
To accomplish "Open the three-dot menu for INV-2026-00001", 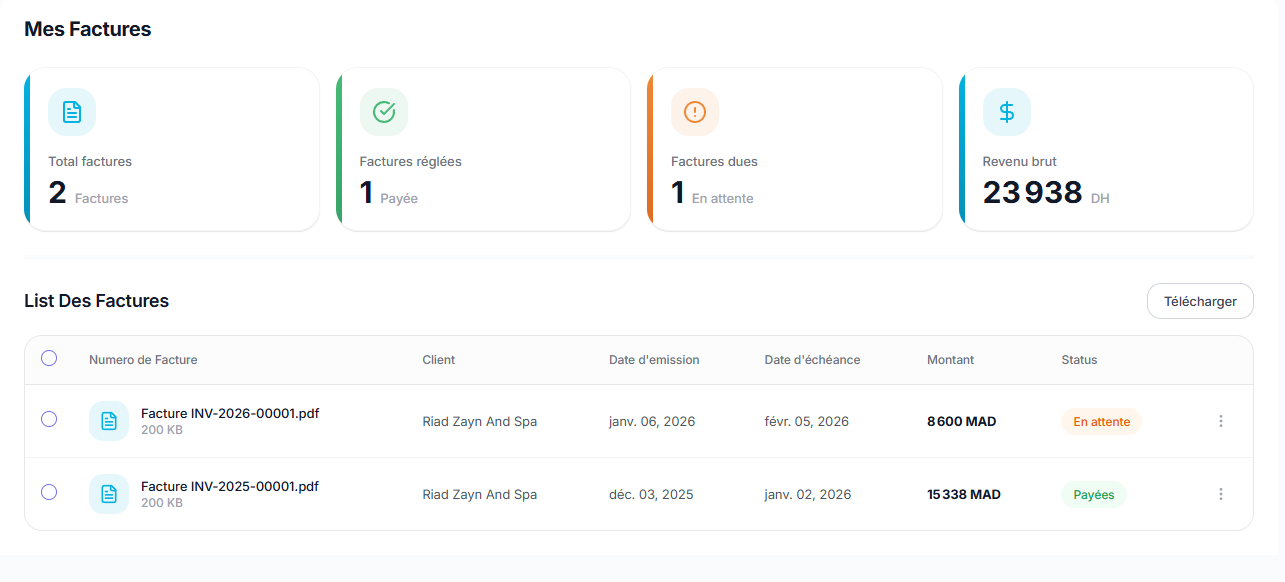I will tap(1221, 421).
